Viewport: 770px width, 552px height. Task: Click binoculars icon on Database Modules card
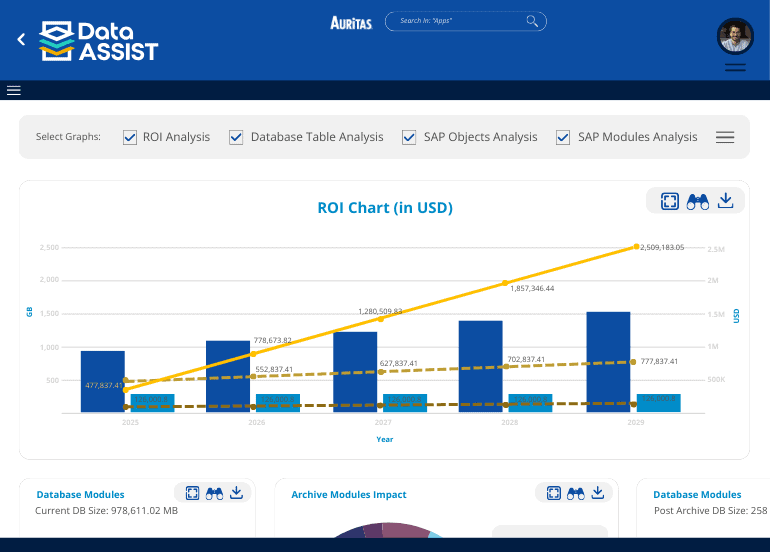click(x=214, y=493)
